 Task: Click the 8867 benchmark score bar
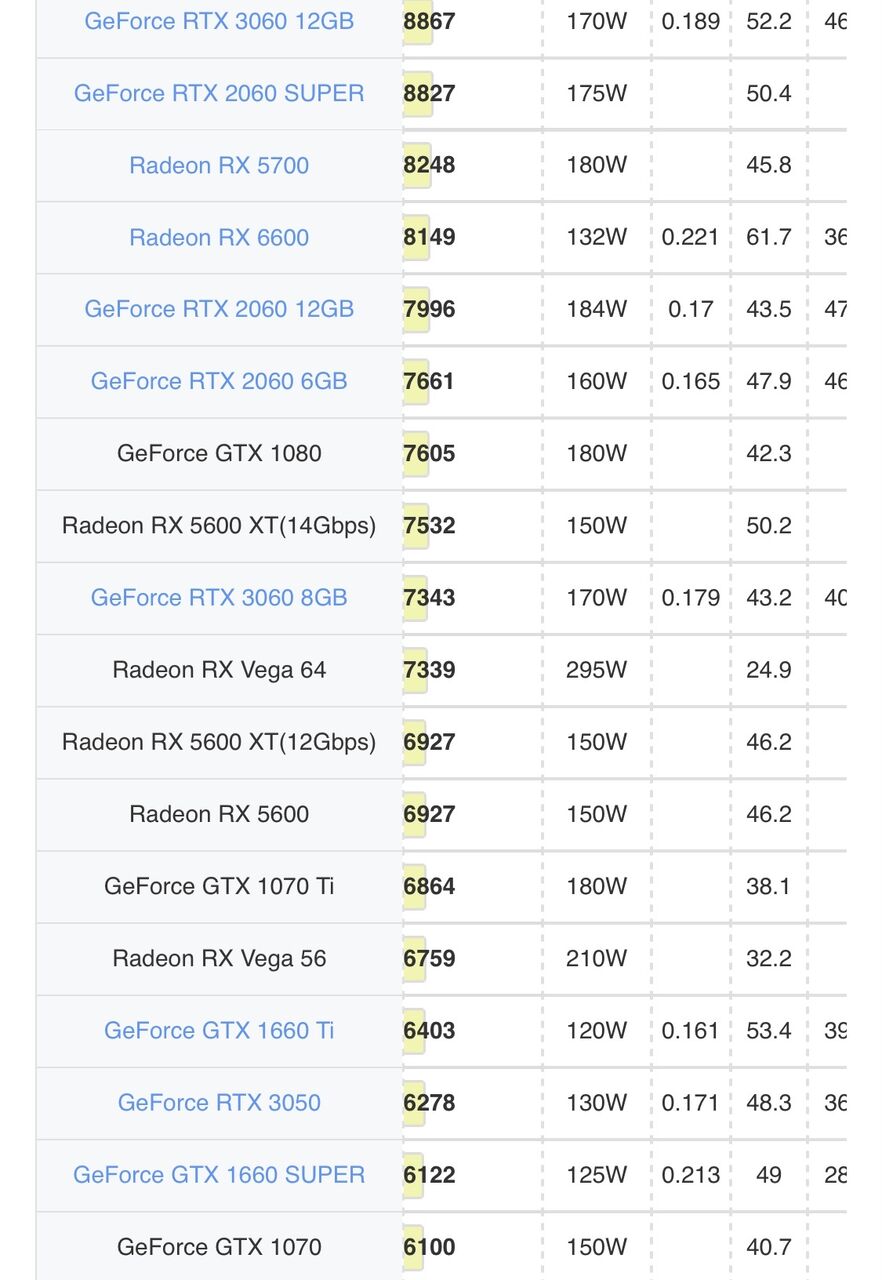pos(429,21)
